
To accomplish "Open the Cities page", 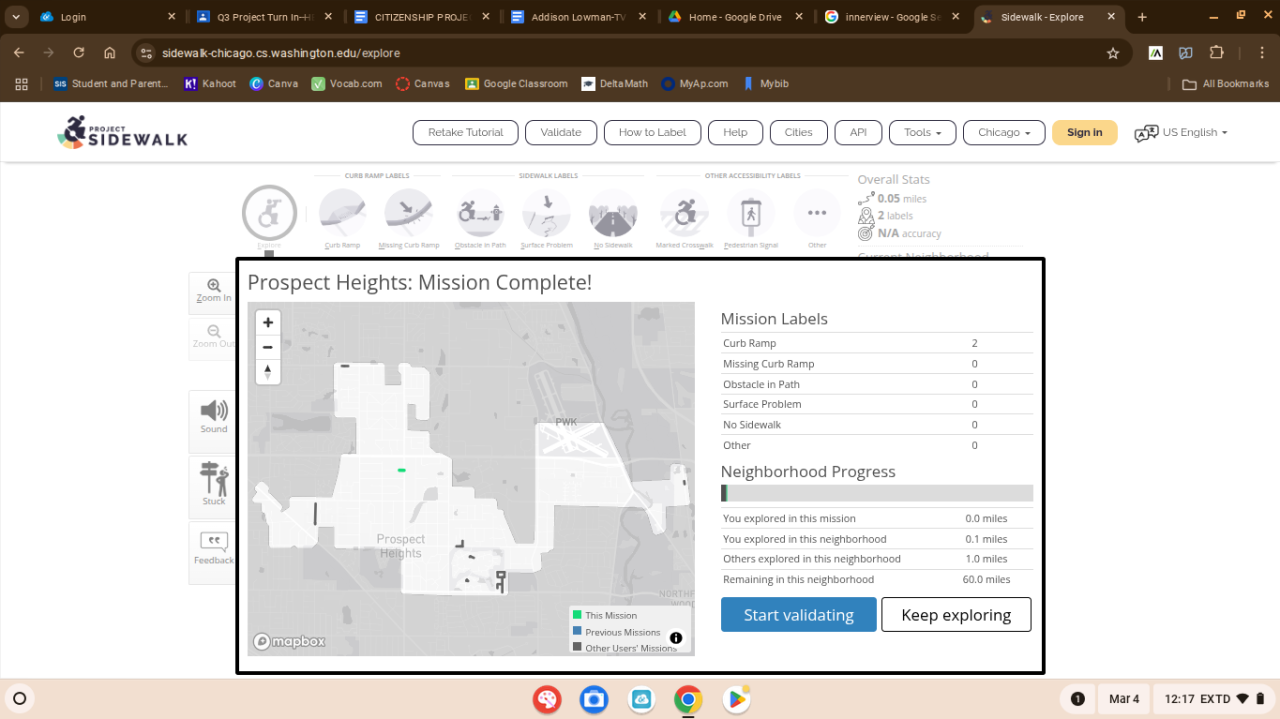I will click(x=798, y=132).
